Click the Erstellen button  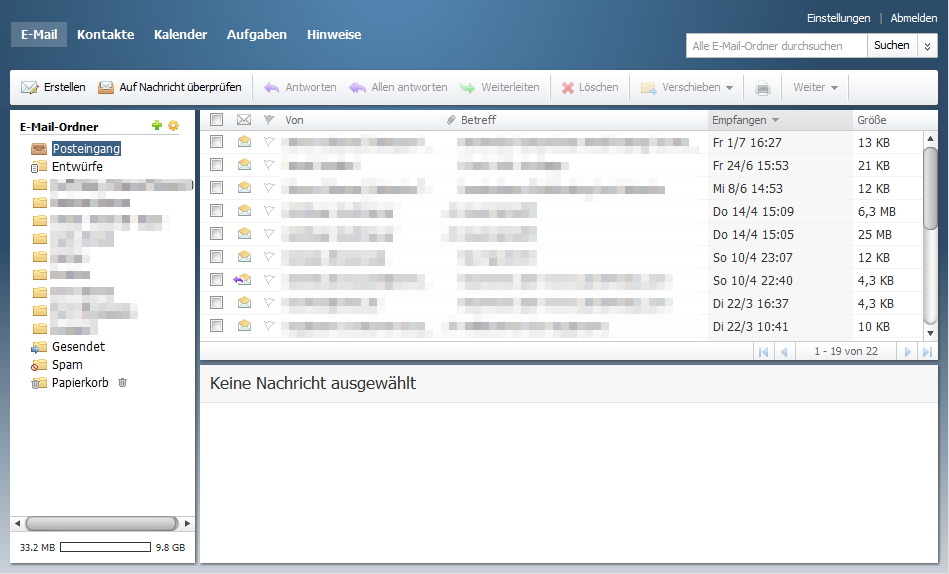pyautogui.click(x=54, y=88)
